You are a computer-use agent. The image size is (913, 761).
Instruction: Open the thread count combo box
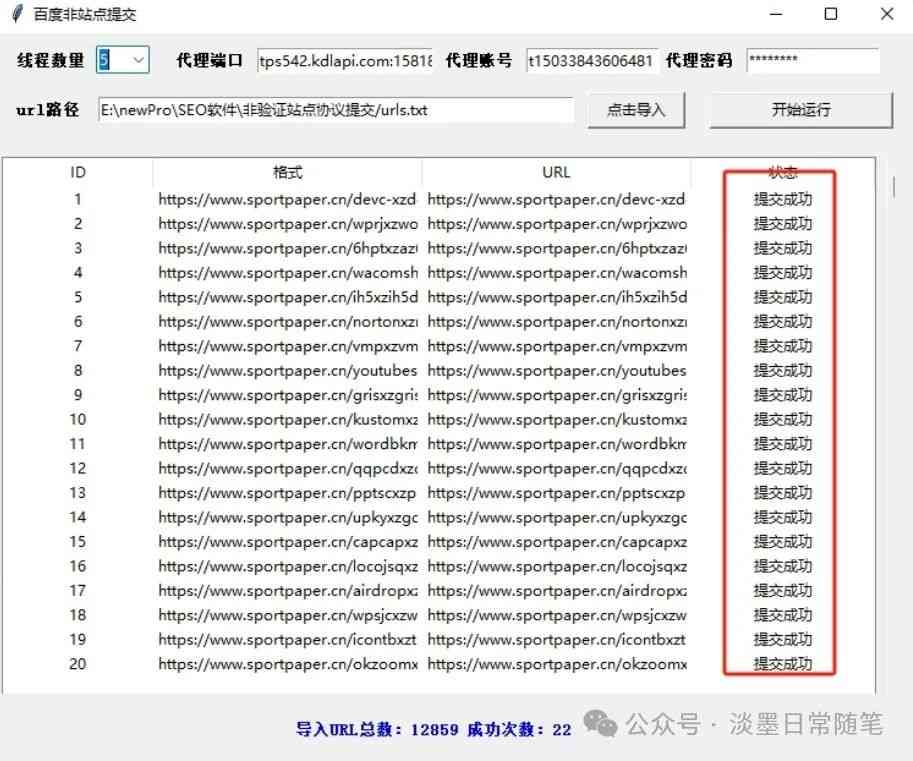(123, 60)
